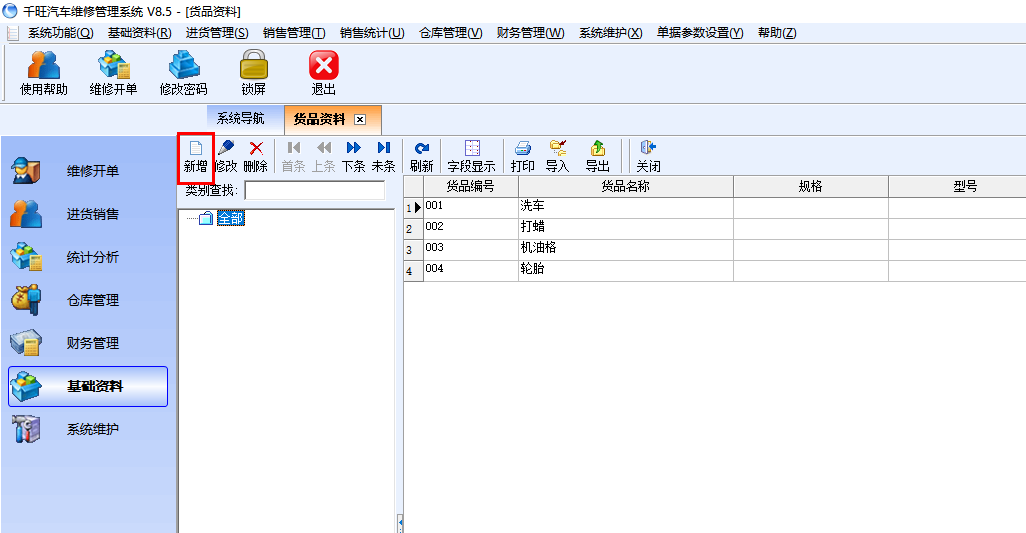The image size is (1026, 533).
Task: Switch to the 系统导航 tab
Action: (x=241, y=118)
